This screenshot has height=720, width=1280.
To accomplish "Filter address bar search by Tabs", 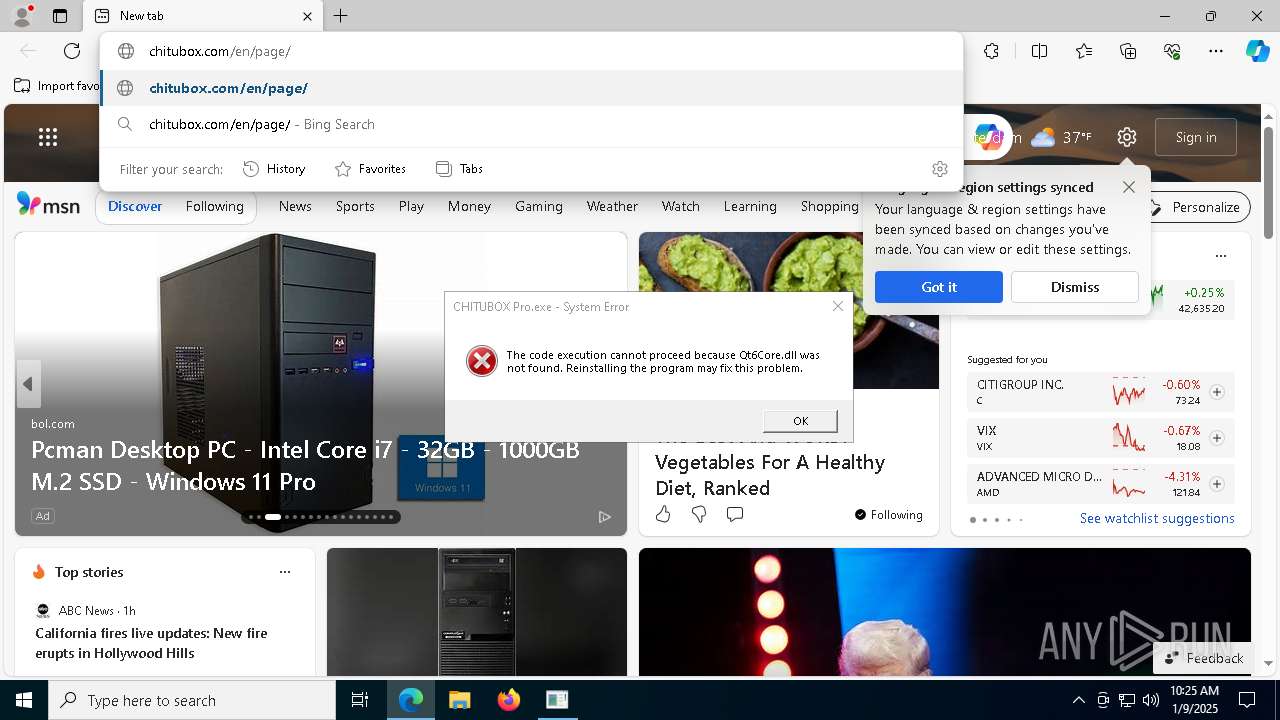I will [460, 169].
